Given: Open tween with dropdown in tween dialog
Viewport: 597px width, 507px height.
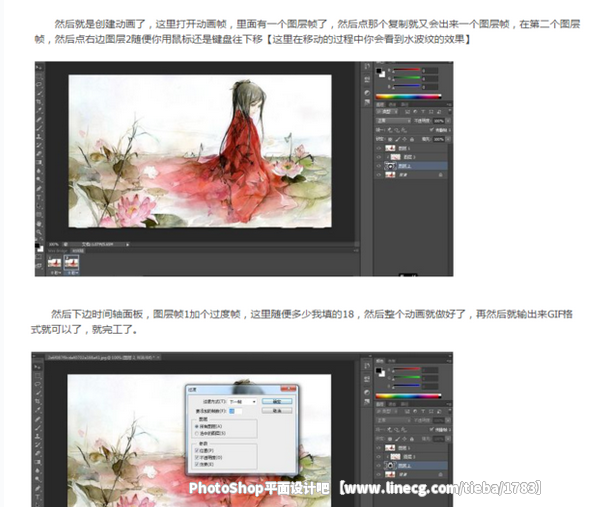Looking at the screenshot, I should [243, 402].
